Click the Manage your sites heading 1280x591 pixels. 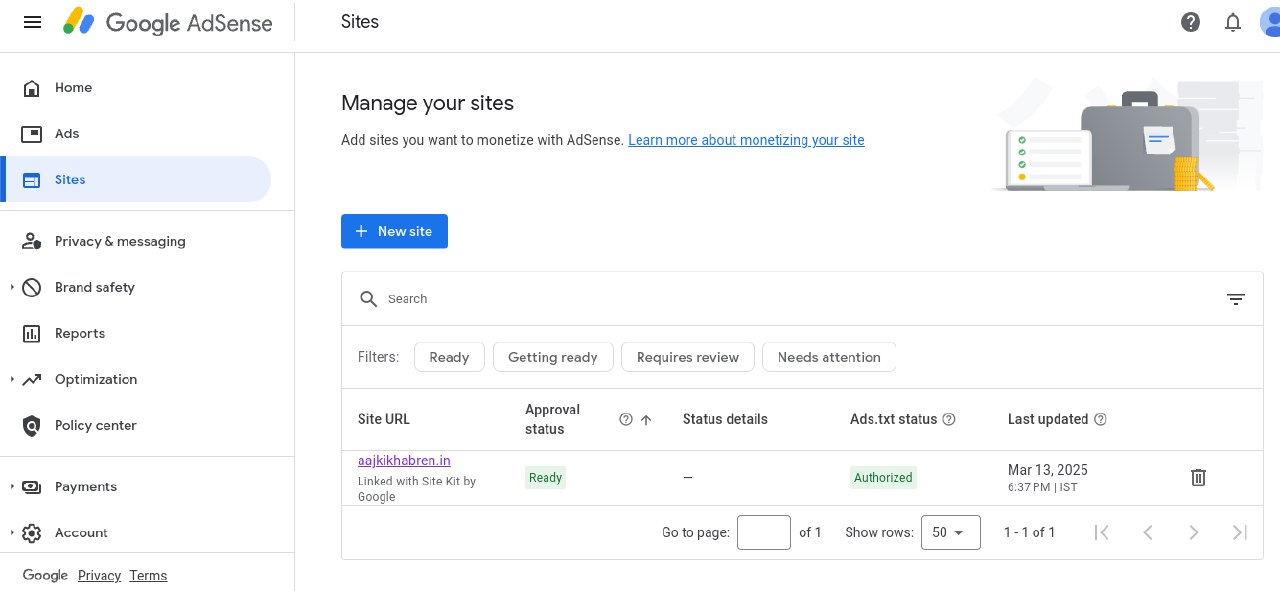427,103
